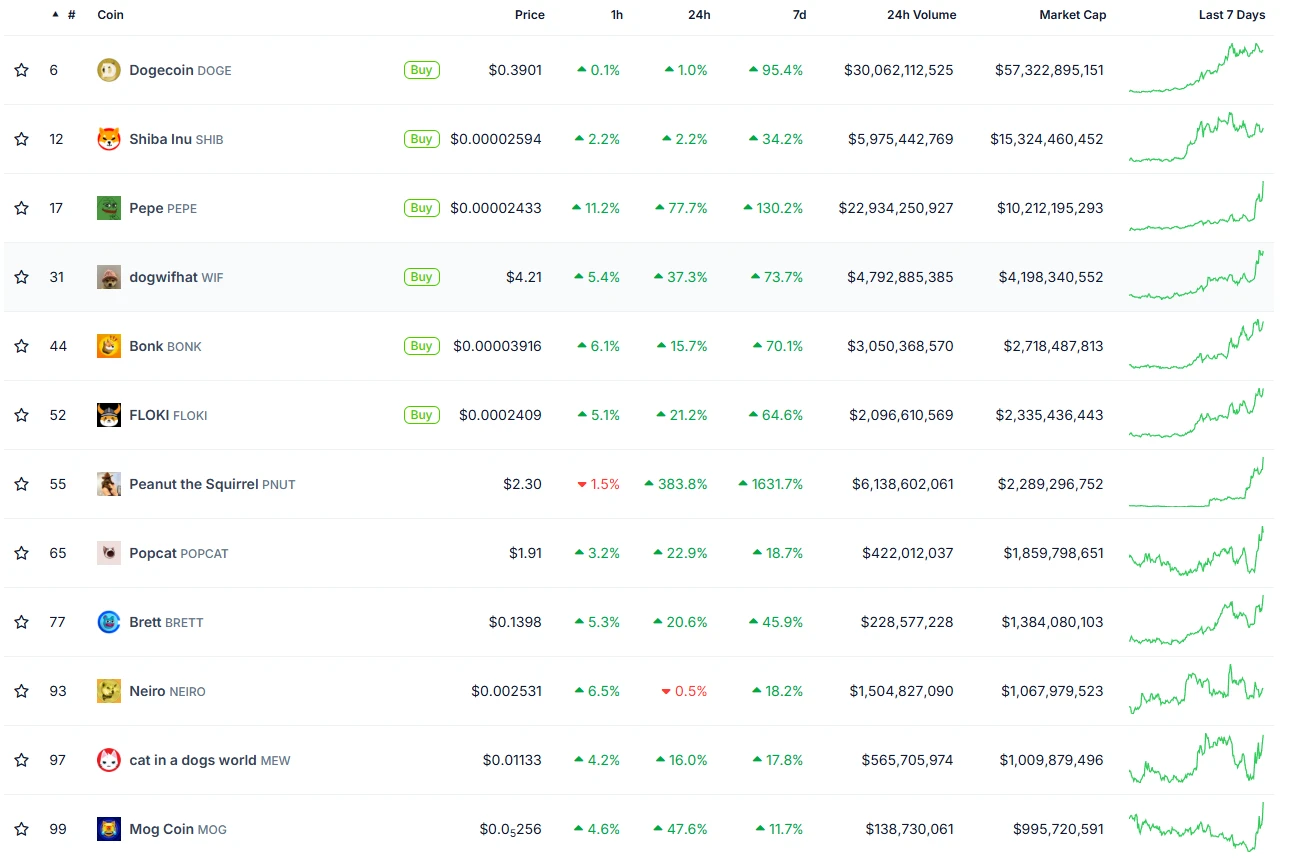Open the Popcat POPCAT coin link
The height and width of the screenshot is (861, 1292).
[x=178, y=553]
